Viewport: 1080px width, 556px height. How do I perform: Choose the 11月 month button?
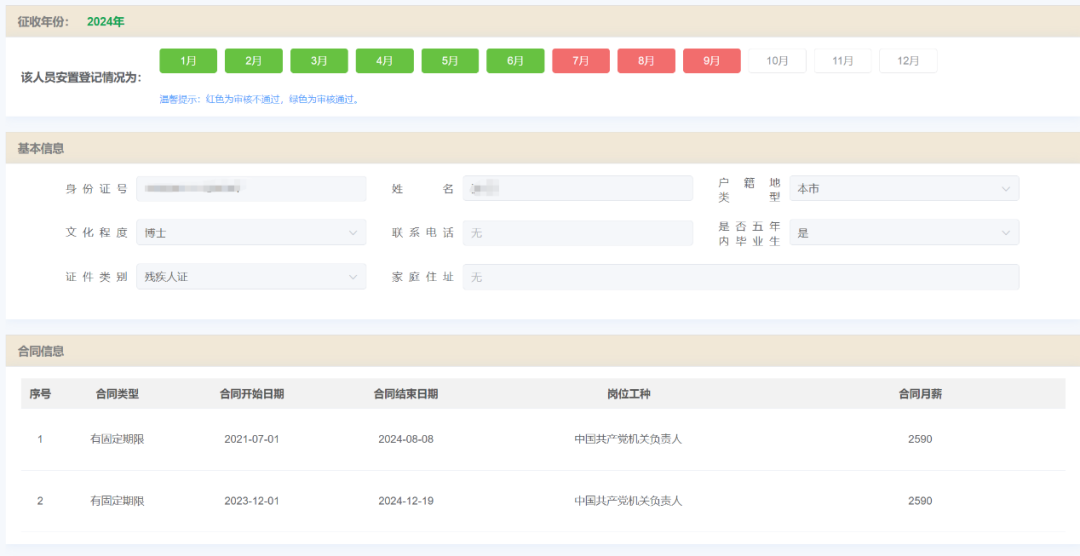[x=842, y=61]
